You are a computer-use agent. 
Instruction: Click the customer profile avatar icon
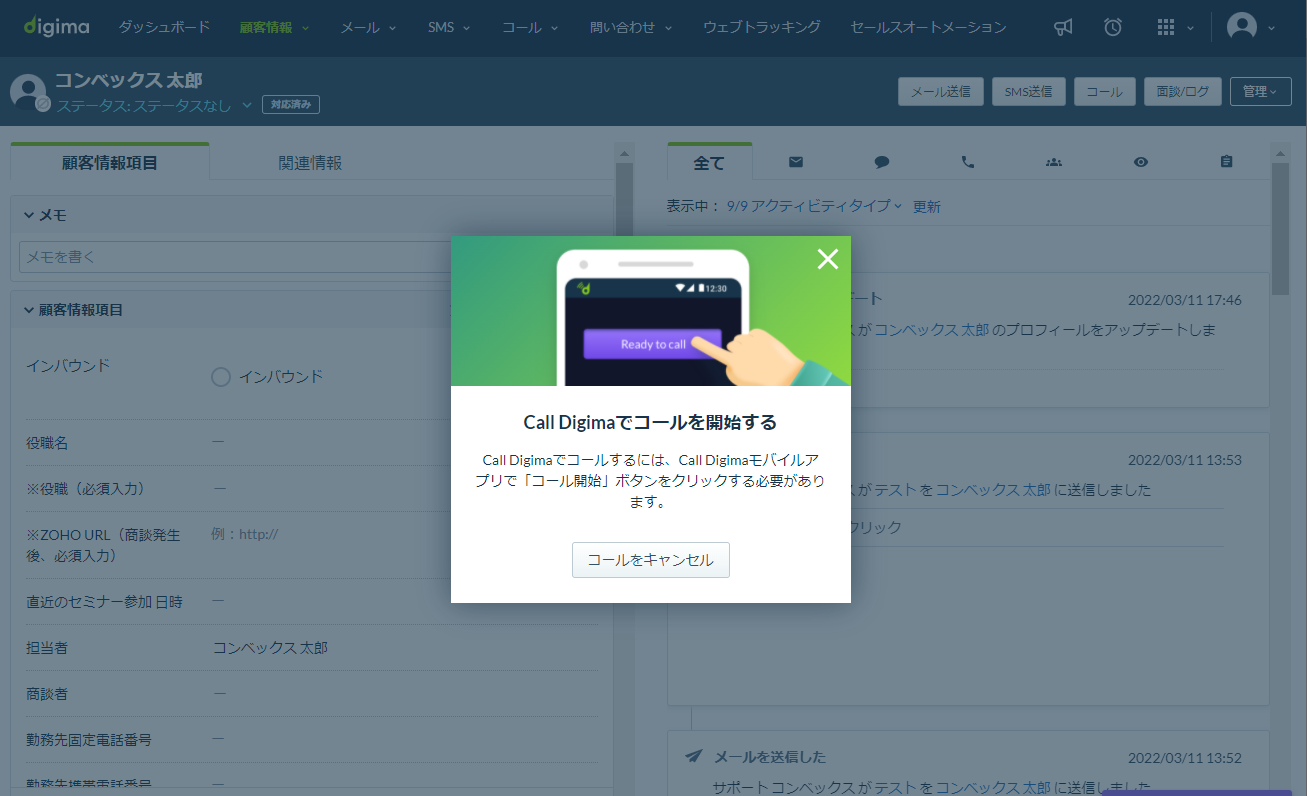(28, 91)
